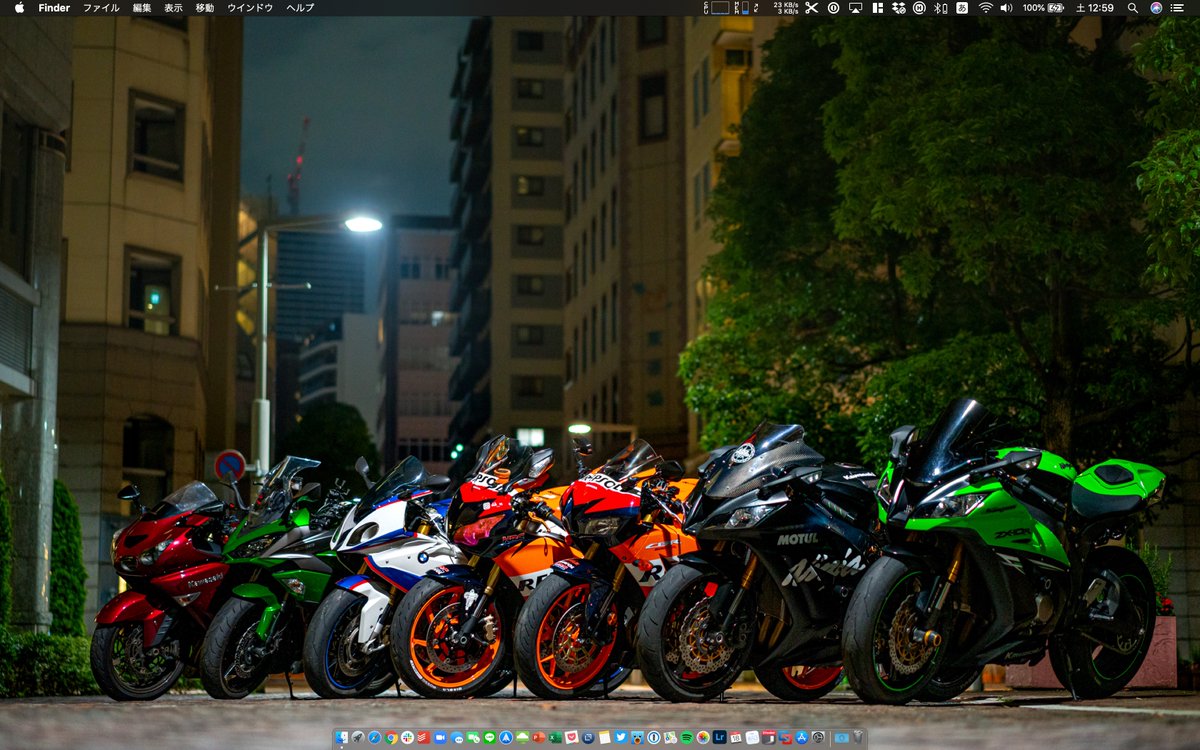Open Notes from the Dock
This screenshot has height=750, width=1200.
pyautogui.click(x=605, y=737)
